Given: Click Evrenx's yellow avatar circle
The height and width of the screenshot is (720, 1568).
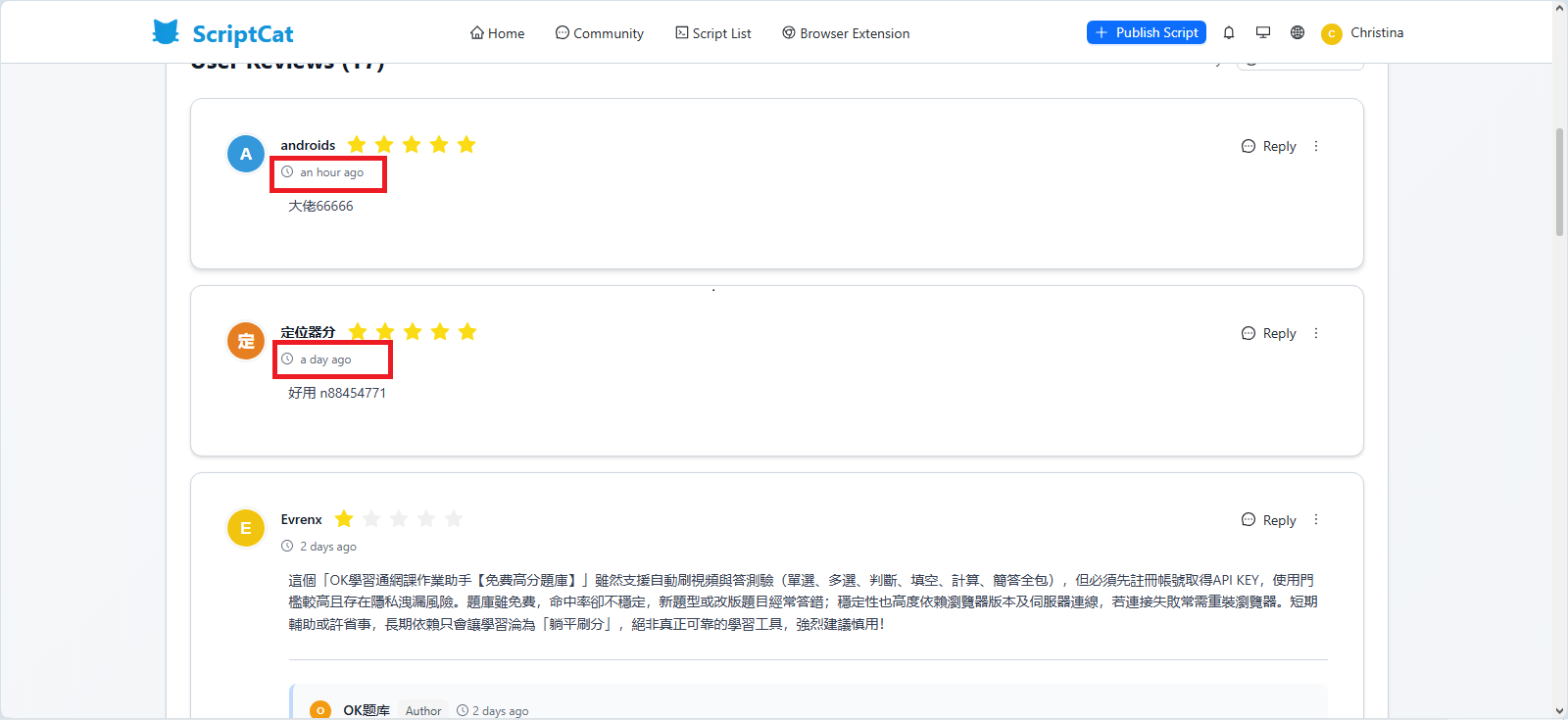Looking at the screenshot, I should 246,528.
